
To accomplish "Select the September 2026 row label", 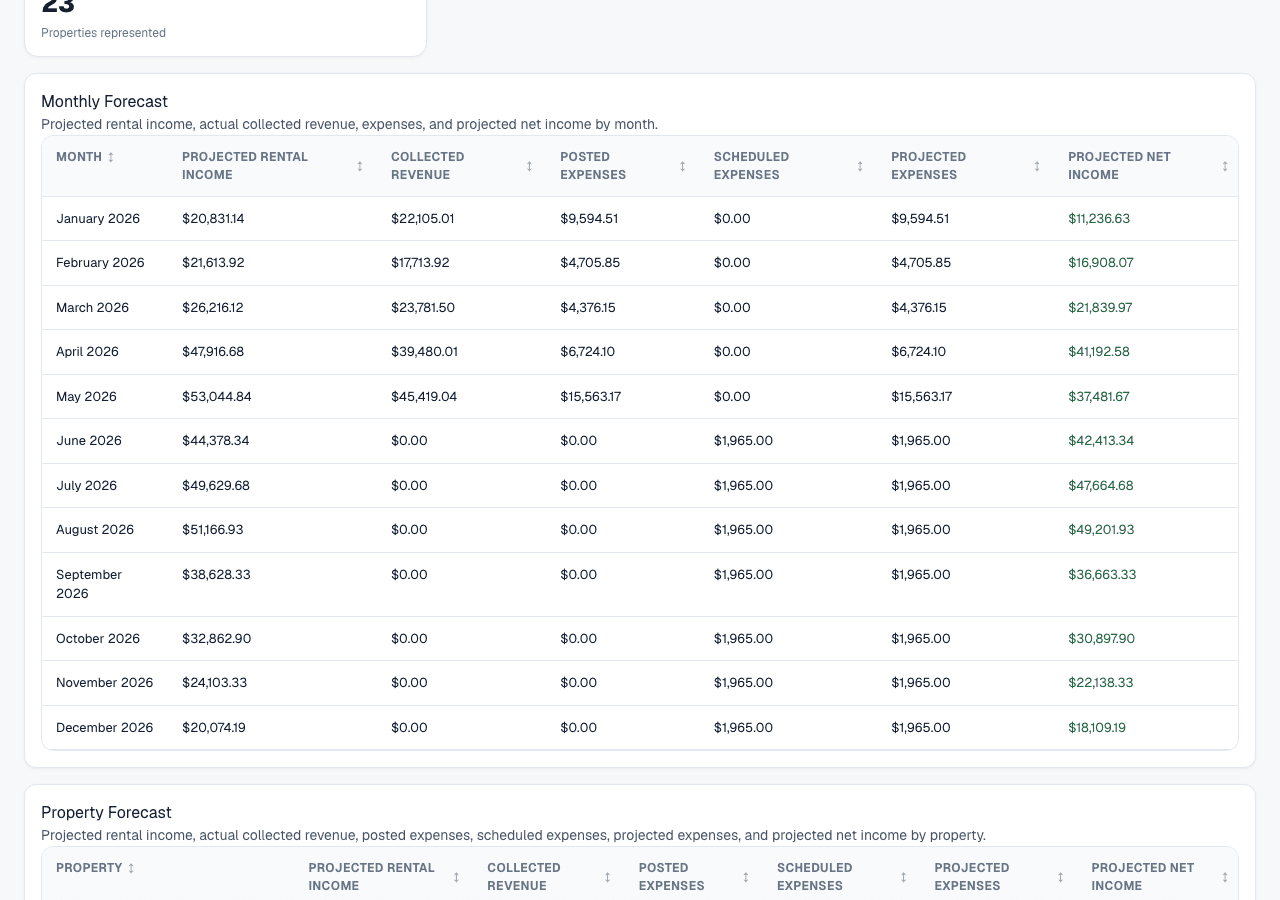I will [89, 584].
